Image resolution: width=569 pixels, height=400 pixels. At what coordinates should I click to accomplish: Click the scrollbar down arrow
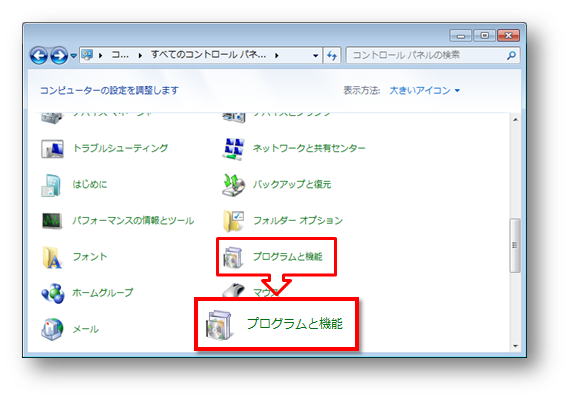(515, 346)
